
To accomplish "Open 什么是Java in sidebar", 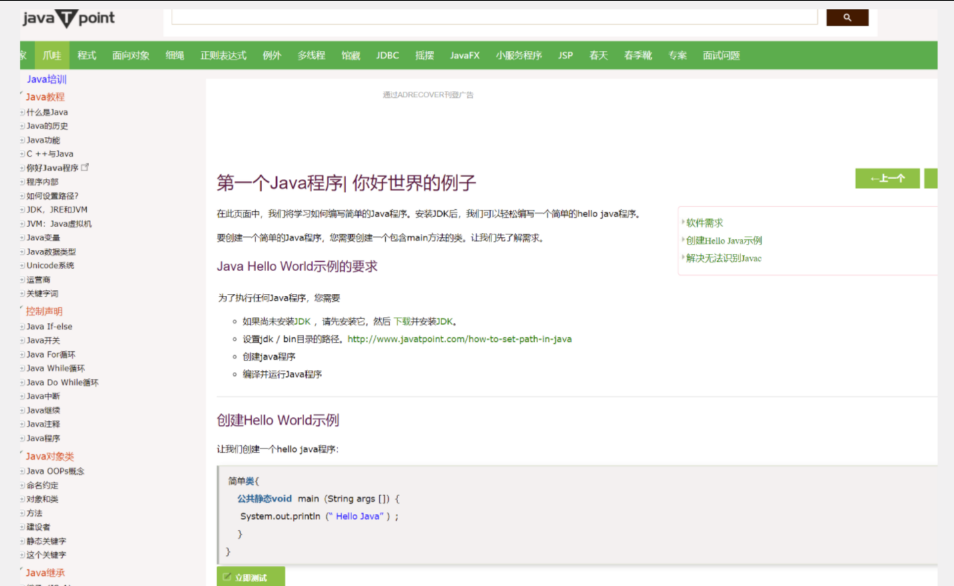I will click(47, 112).
